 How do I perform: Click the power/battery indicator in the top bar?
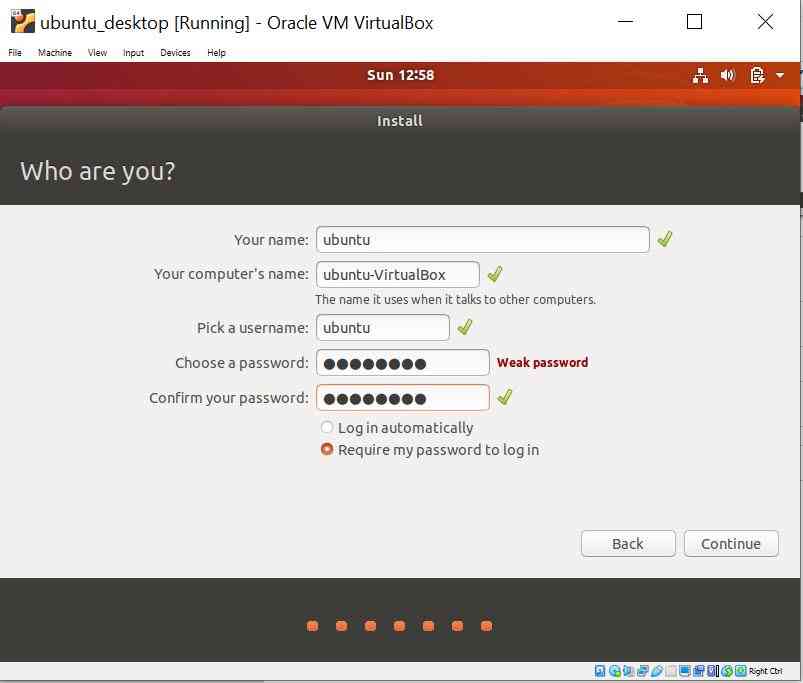click(x=757, y=75)
